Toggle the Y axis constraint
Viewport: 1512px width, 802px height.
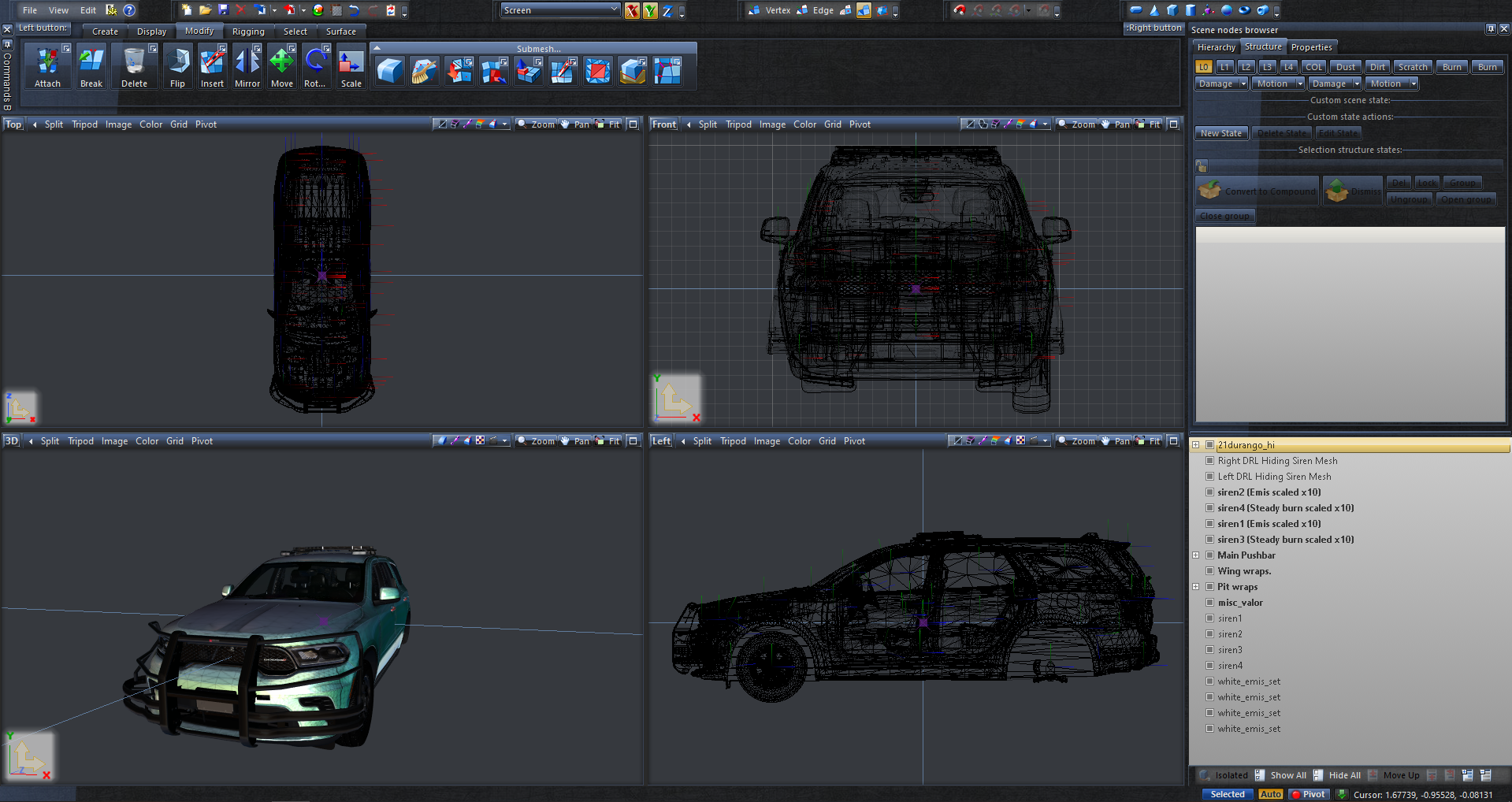(x=650, y=10)
